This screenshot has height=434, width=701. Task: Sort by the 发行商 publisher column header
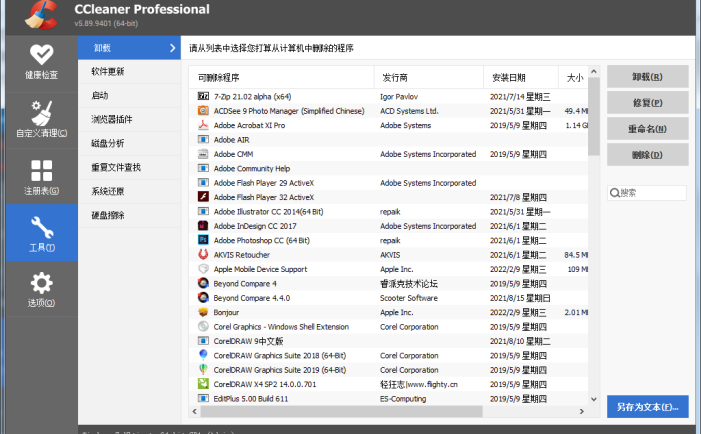429,78
